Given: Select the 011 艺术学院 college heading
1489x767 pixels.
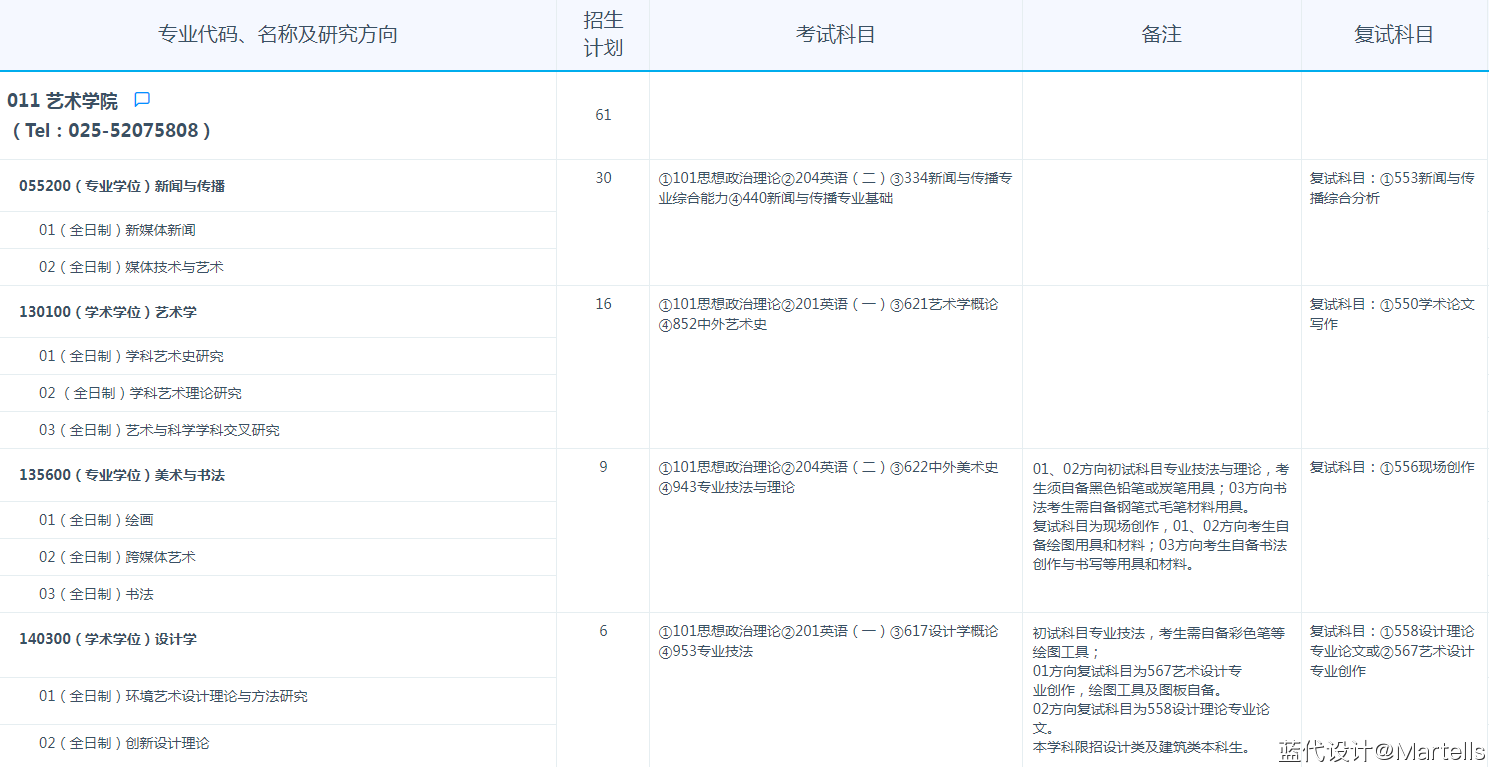Looking at the screenshot, I should click(x=62, y=101).
